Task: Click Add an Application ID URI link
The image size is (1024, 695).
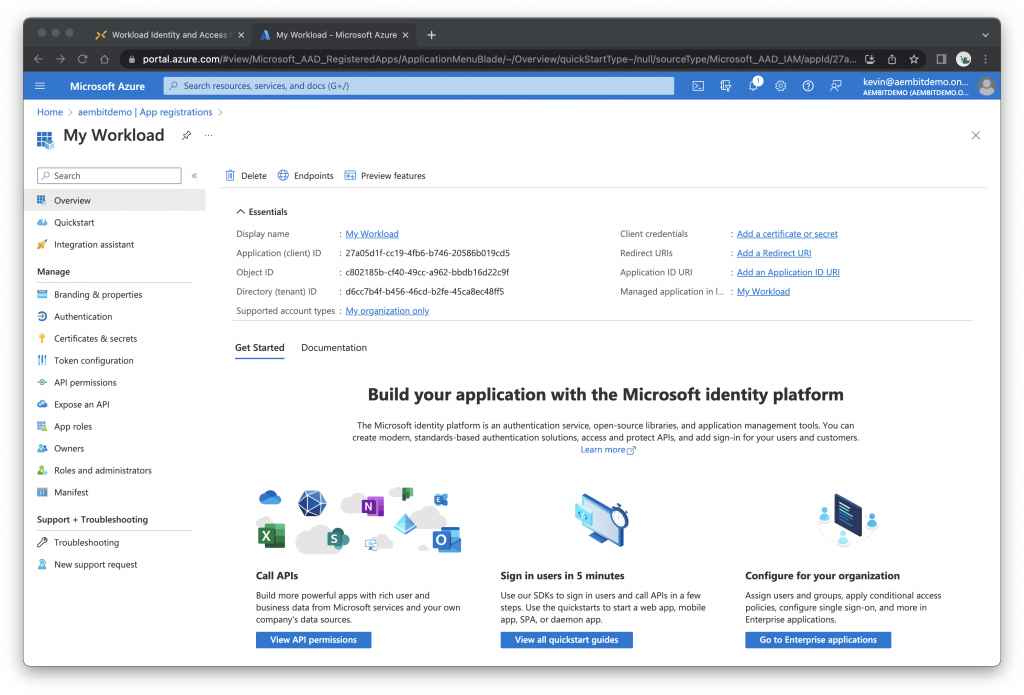Action: click(788, 272)
